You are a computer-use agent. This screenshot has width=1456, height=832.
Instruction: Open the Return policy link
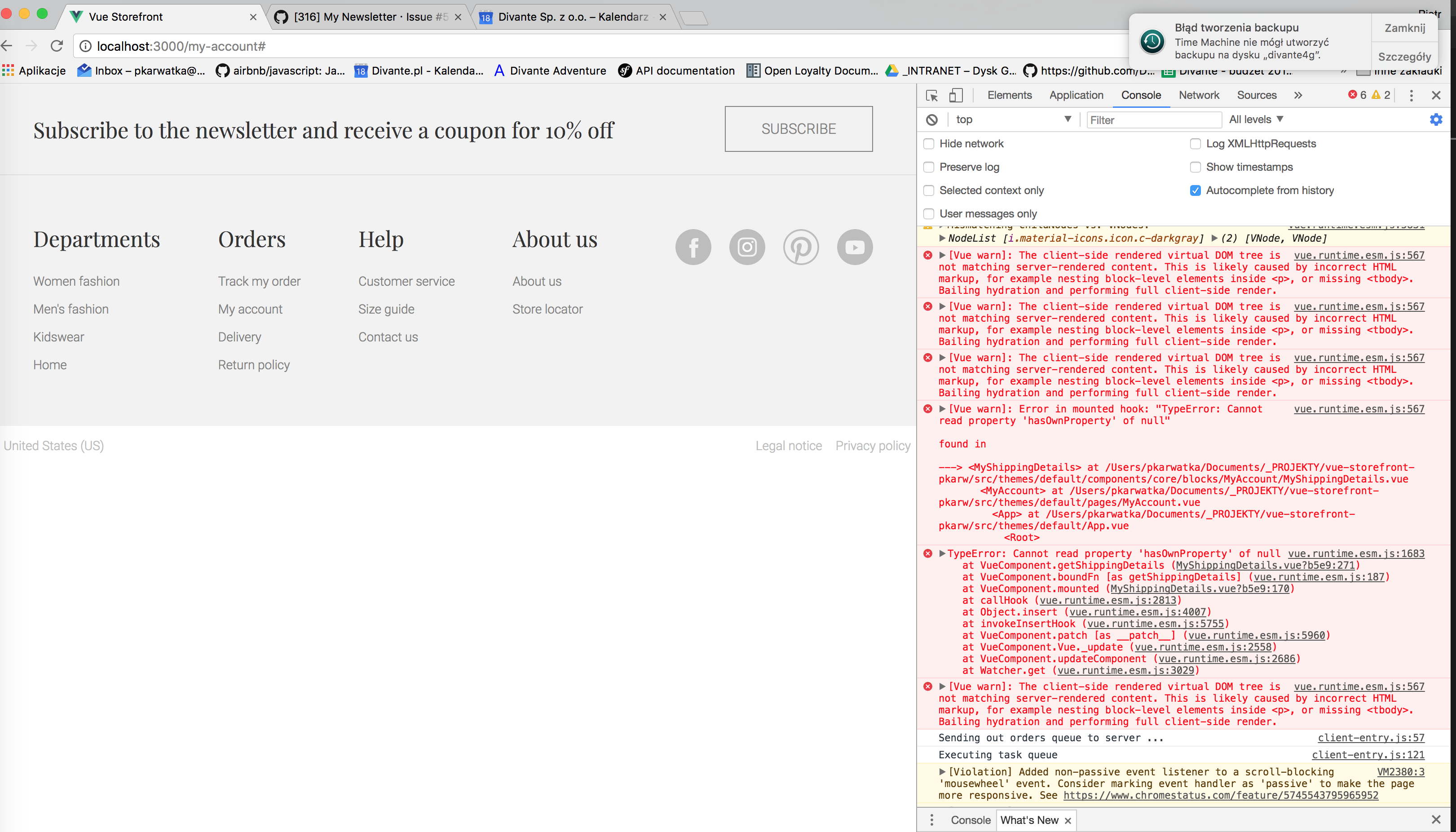click(x=254, y=365)
